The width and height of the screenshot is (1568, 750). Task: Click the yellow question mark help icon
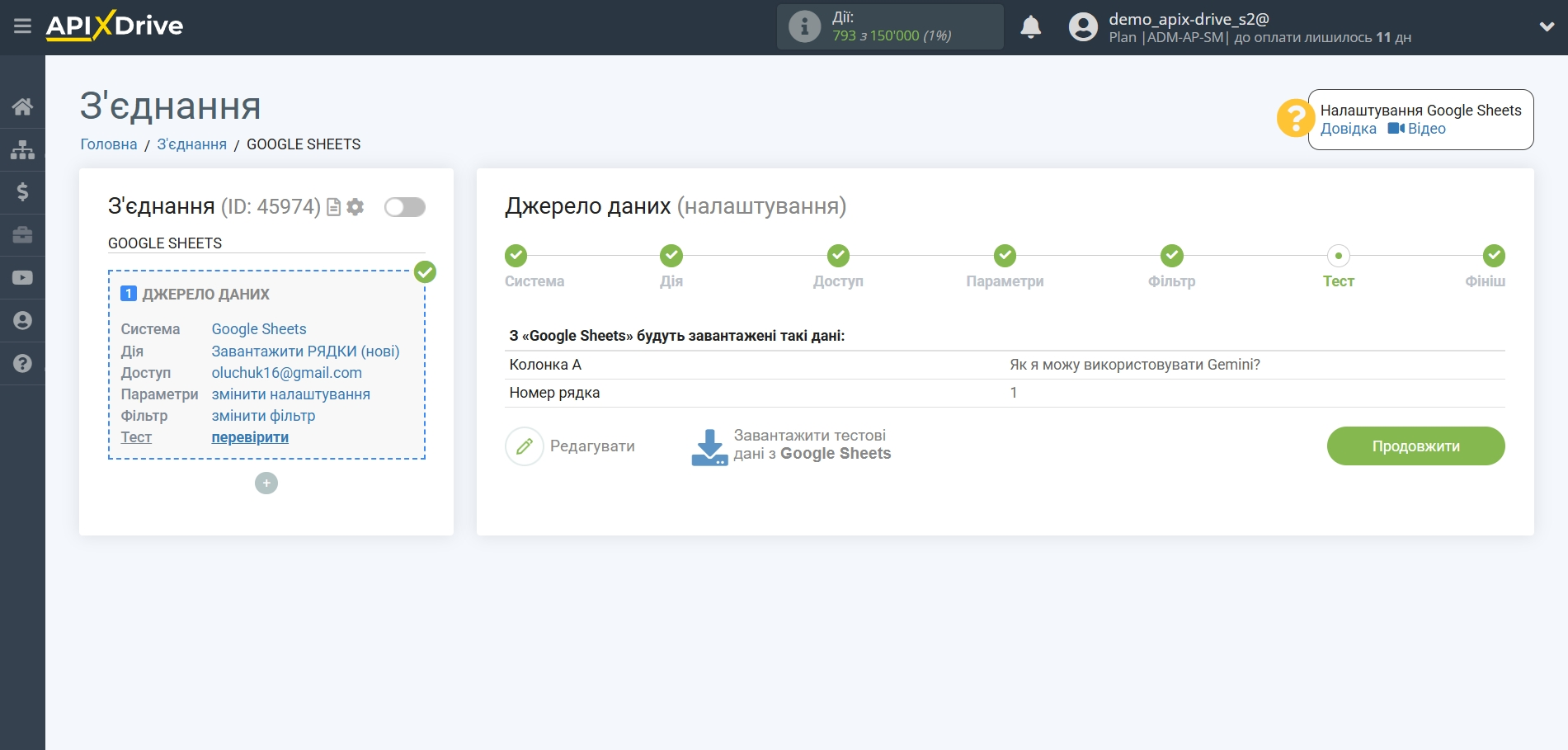pyautogui.click(x=1295, y=118)
